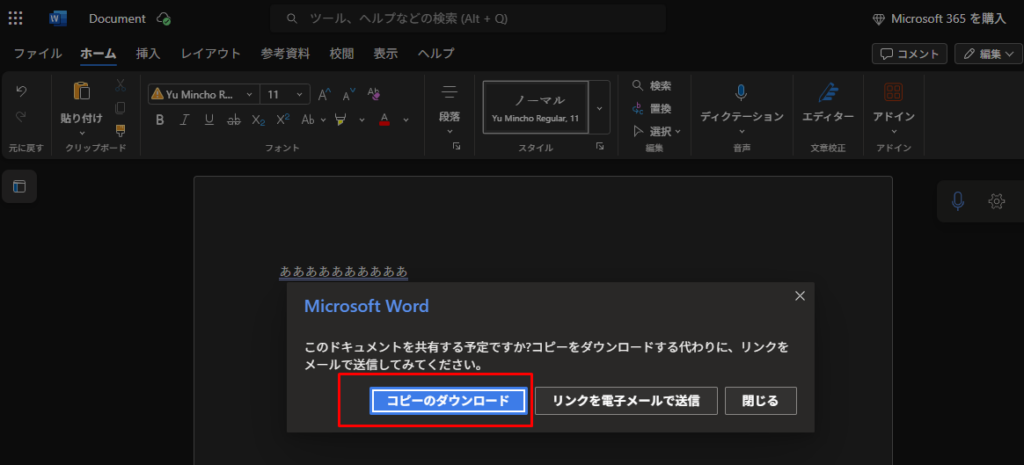Toggle subscript formatting

click(259, 120)
